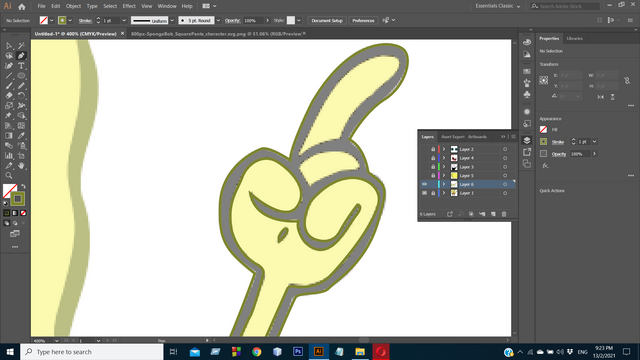Click the Stroke label in Appearance section
This screenshot has height=360, width=640.
point(558,142)
